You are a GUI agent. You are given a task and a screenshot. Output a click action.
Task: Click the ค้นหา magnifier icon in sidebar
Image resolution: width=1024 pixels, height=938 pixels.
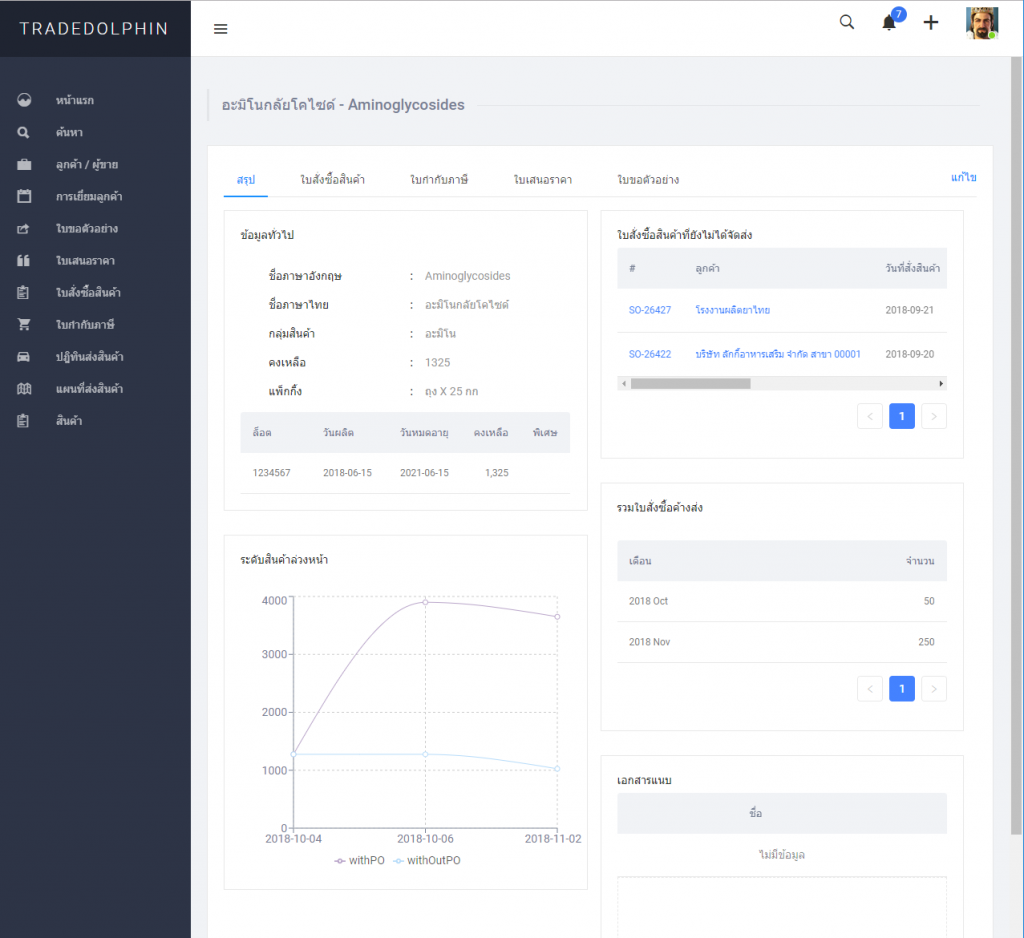coord(24,133)
